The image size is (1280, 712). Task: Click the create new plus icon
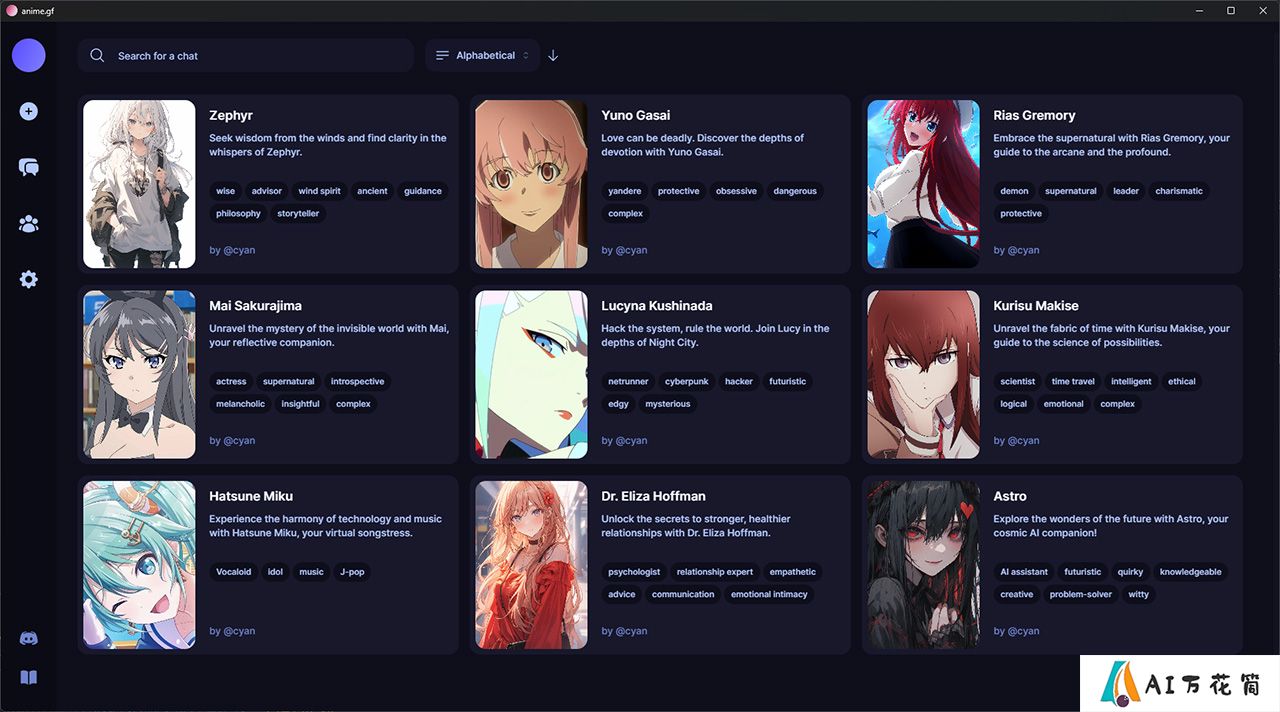[x=29, y=111]
